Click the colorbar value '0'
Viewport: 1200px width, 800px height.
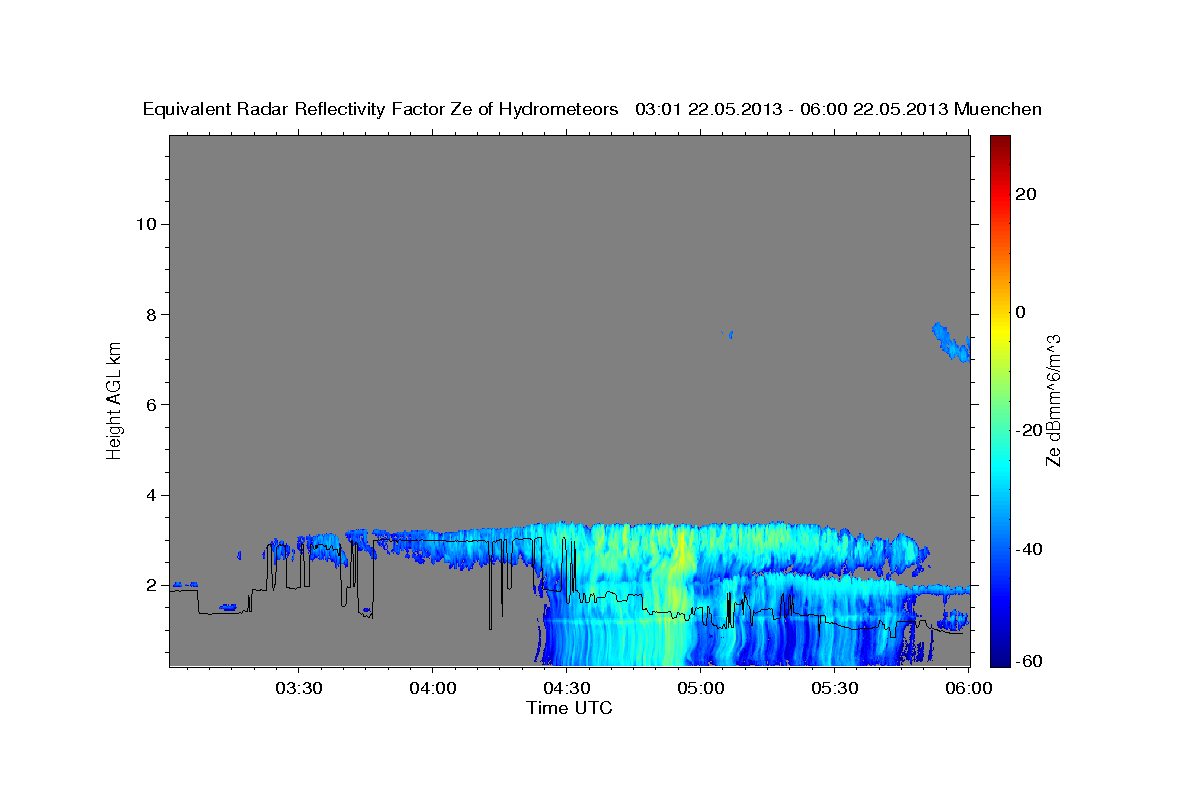click(x=1020, y=312)
